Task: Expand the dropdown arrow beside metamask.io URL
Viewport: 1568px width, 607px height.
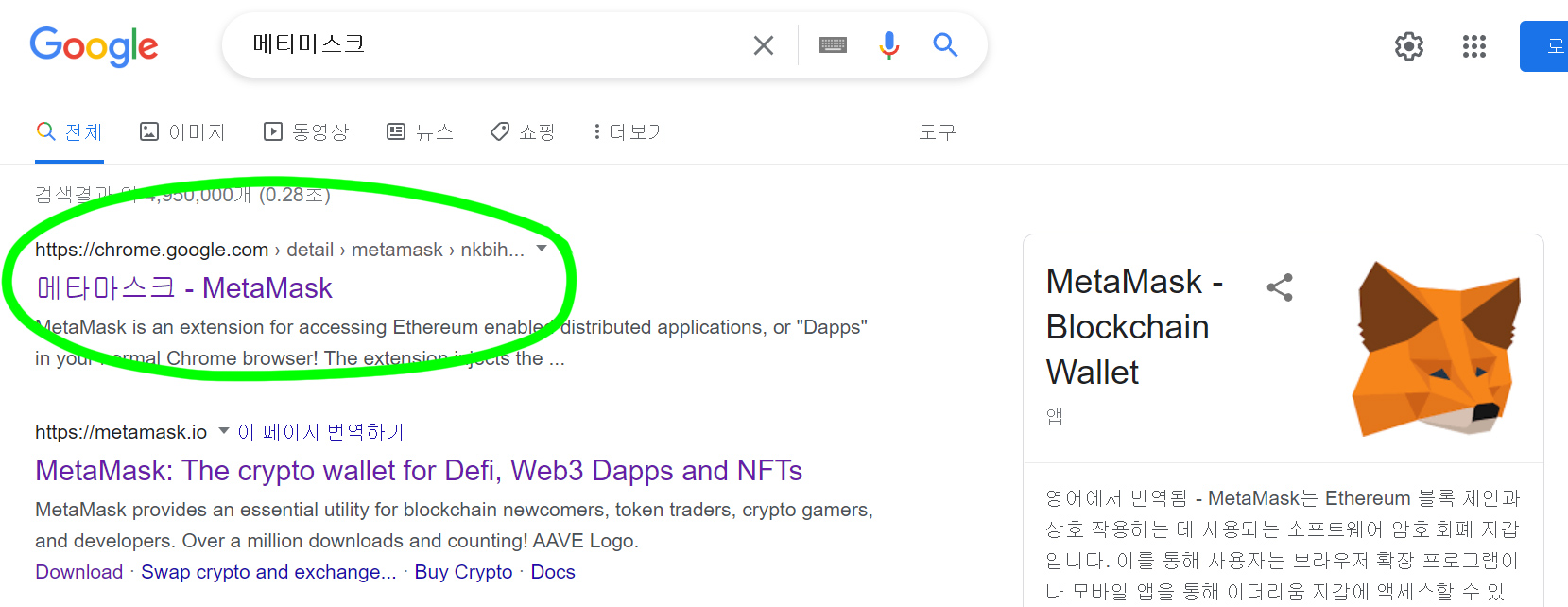Action: pyautogui.click(x=224, y=431)
